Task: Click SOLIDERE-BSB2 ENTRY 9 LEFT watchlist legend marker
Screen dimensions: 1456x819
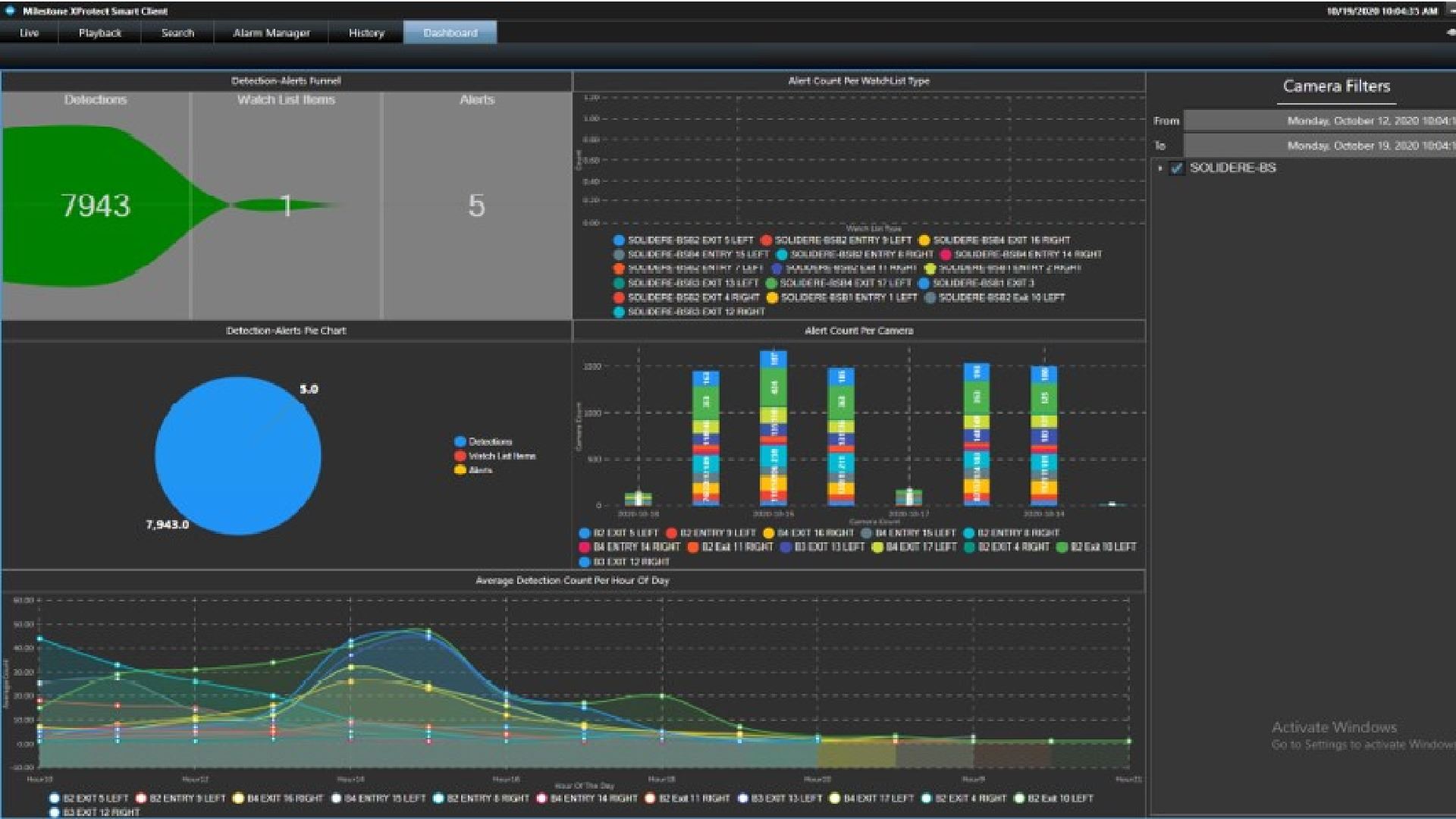Action: [766, 240]
